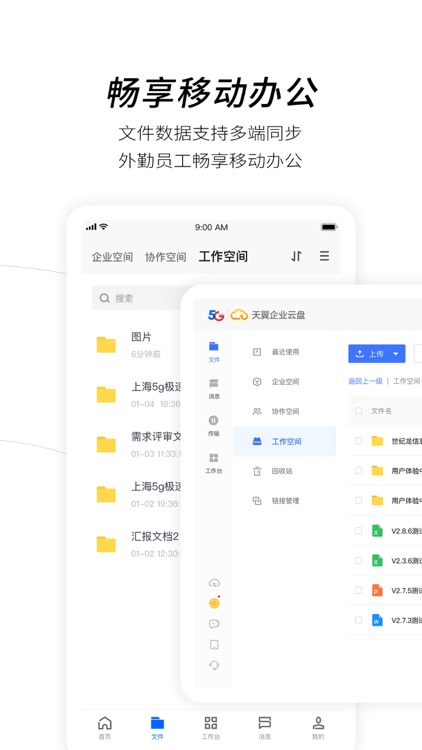The width and height of the screenshot is (422, 750).
Task: Click the tablet device icon in the desktop rail
Action: [214, 645]
